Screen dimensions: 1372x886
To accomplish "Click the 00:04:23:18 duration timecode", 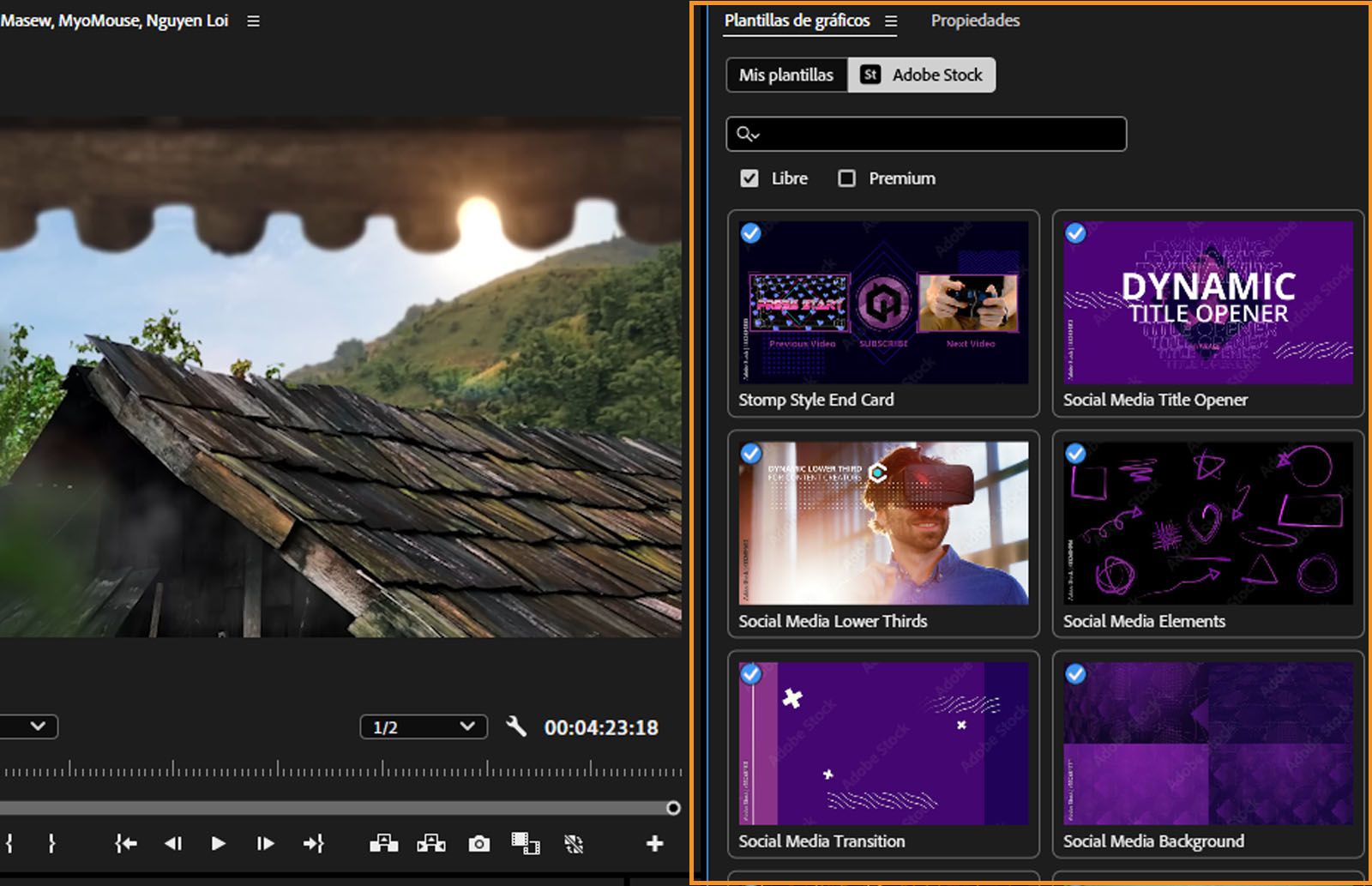I will pyautogui.click(x=601, y=727).
